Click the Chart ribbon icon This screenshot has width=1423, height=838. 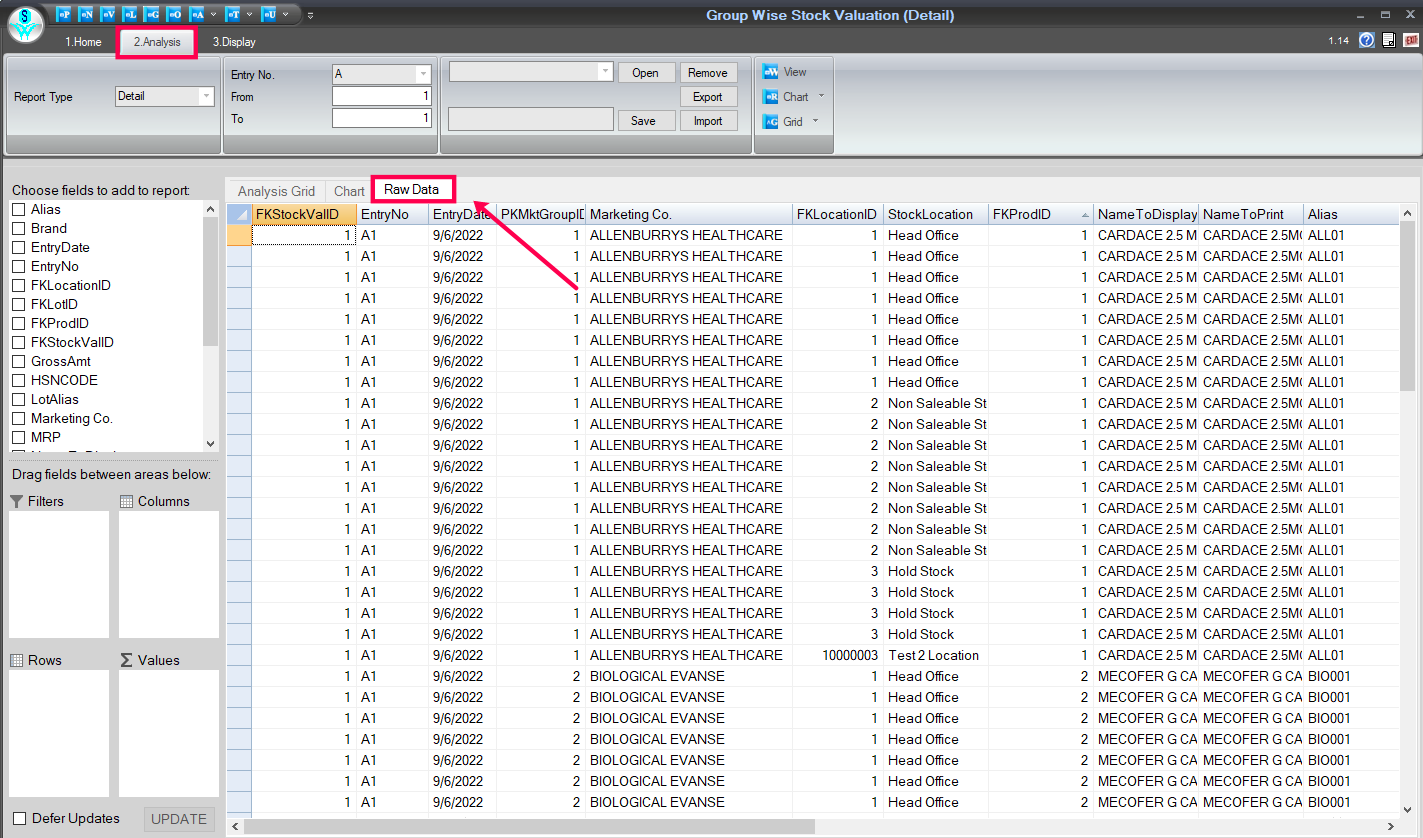[770, 97]
